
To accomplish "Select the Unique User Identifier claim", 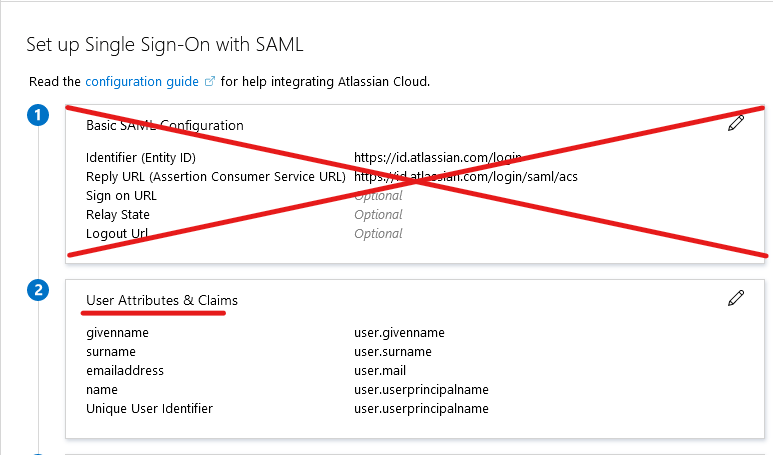I will 149,409.
